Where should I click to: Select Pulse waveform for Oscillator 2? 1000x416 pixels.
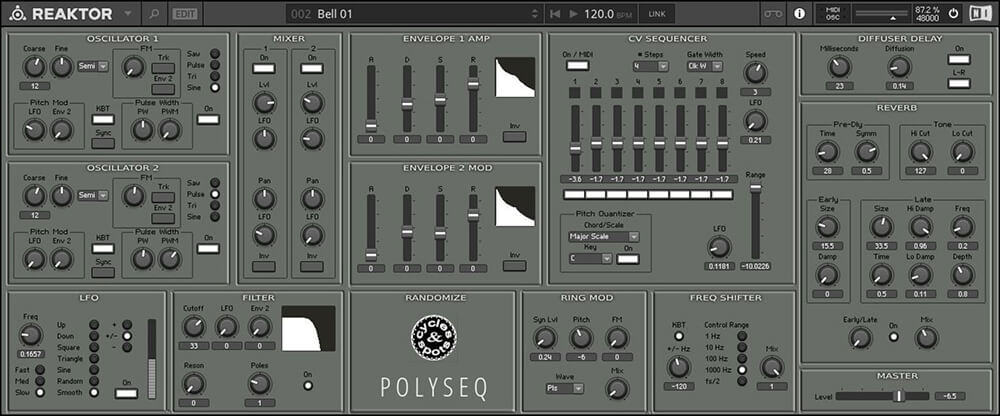pos(215,193)
